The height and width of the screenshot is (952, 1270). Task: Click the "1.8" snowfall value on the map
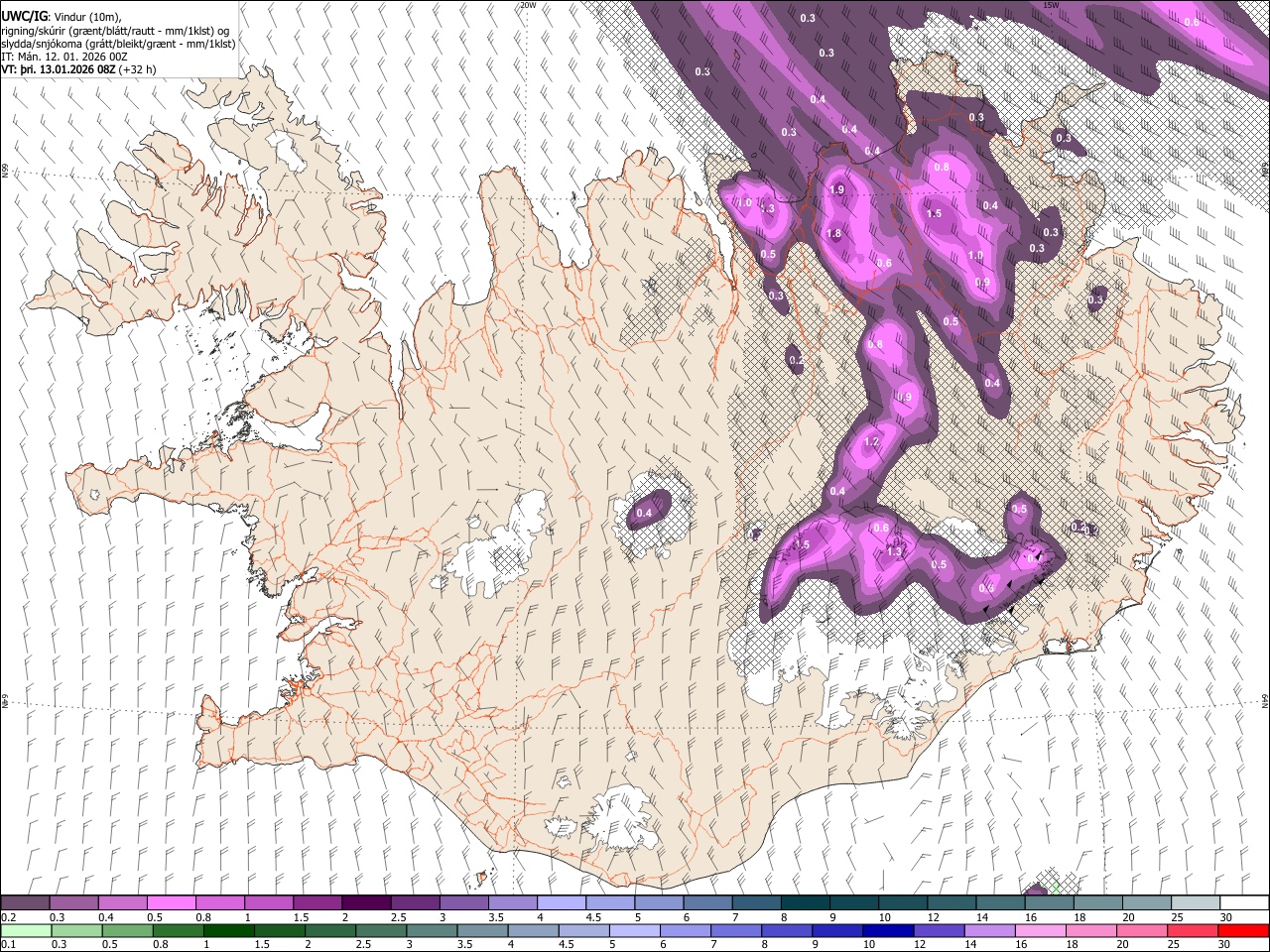(834, 233)
